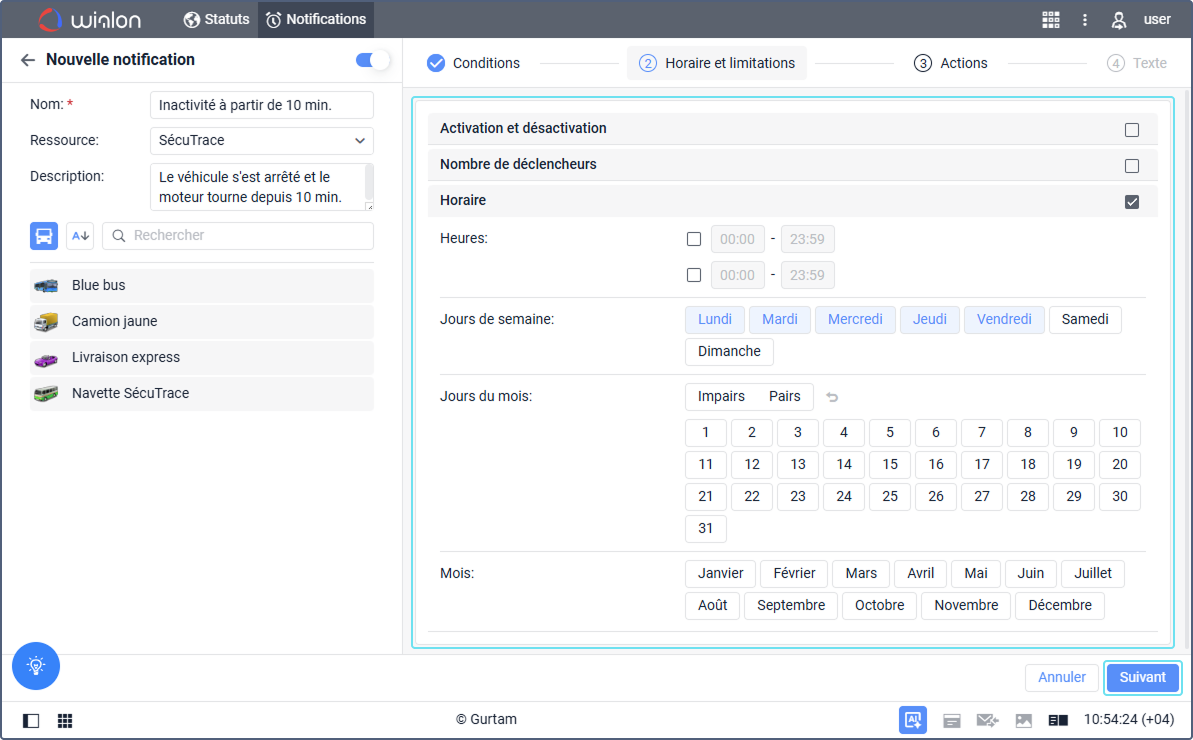The height and width of the screenshot is (740, 1193).
Task: Click the Suivant button
Action: coord(1142,677)
